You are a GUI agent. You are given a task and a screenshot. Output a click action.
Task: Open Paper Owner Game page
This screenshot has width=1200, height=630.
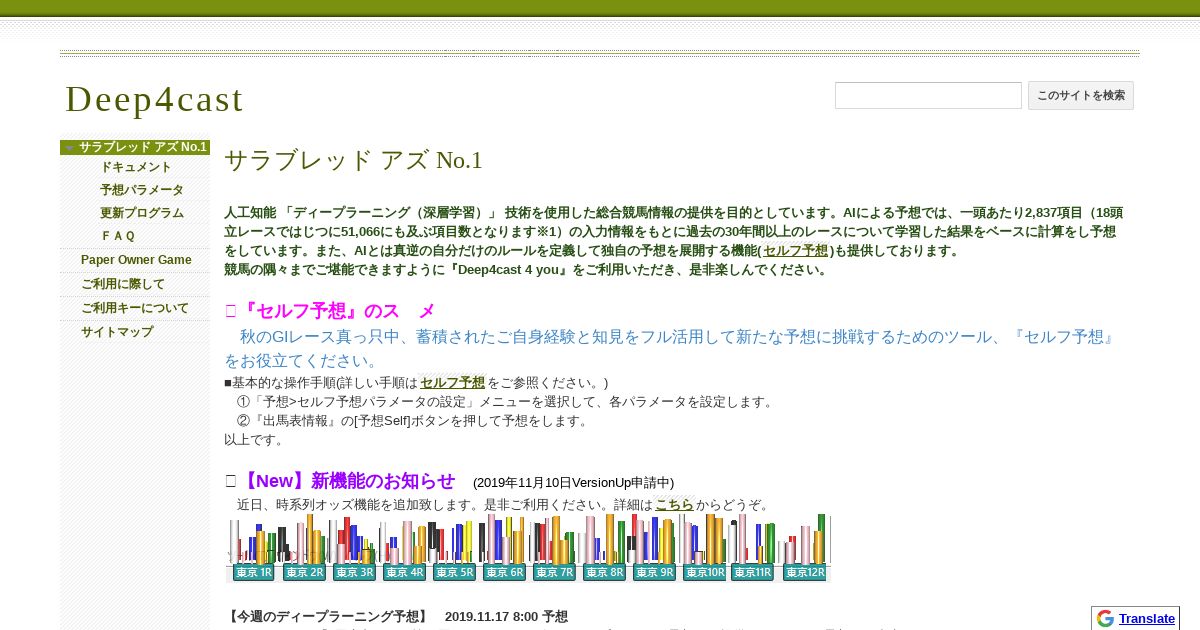136,260
